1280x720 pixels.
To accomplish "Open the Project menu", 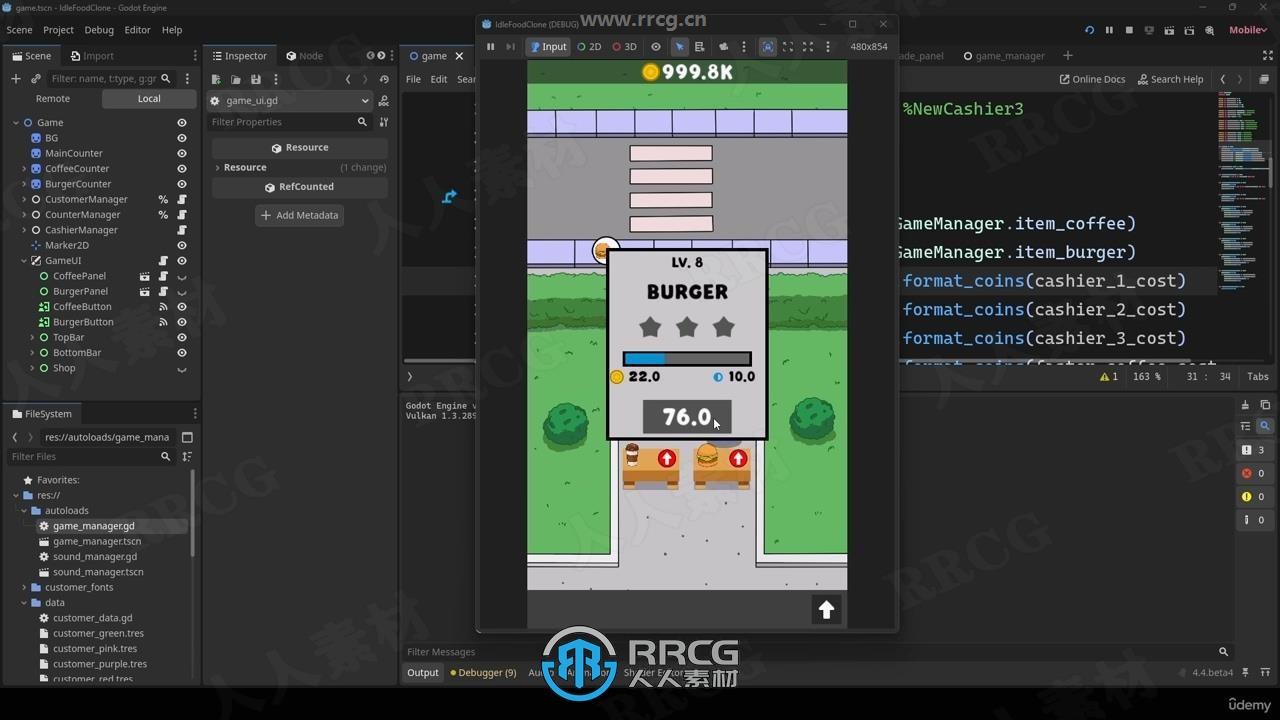I will [58, 30].
